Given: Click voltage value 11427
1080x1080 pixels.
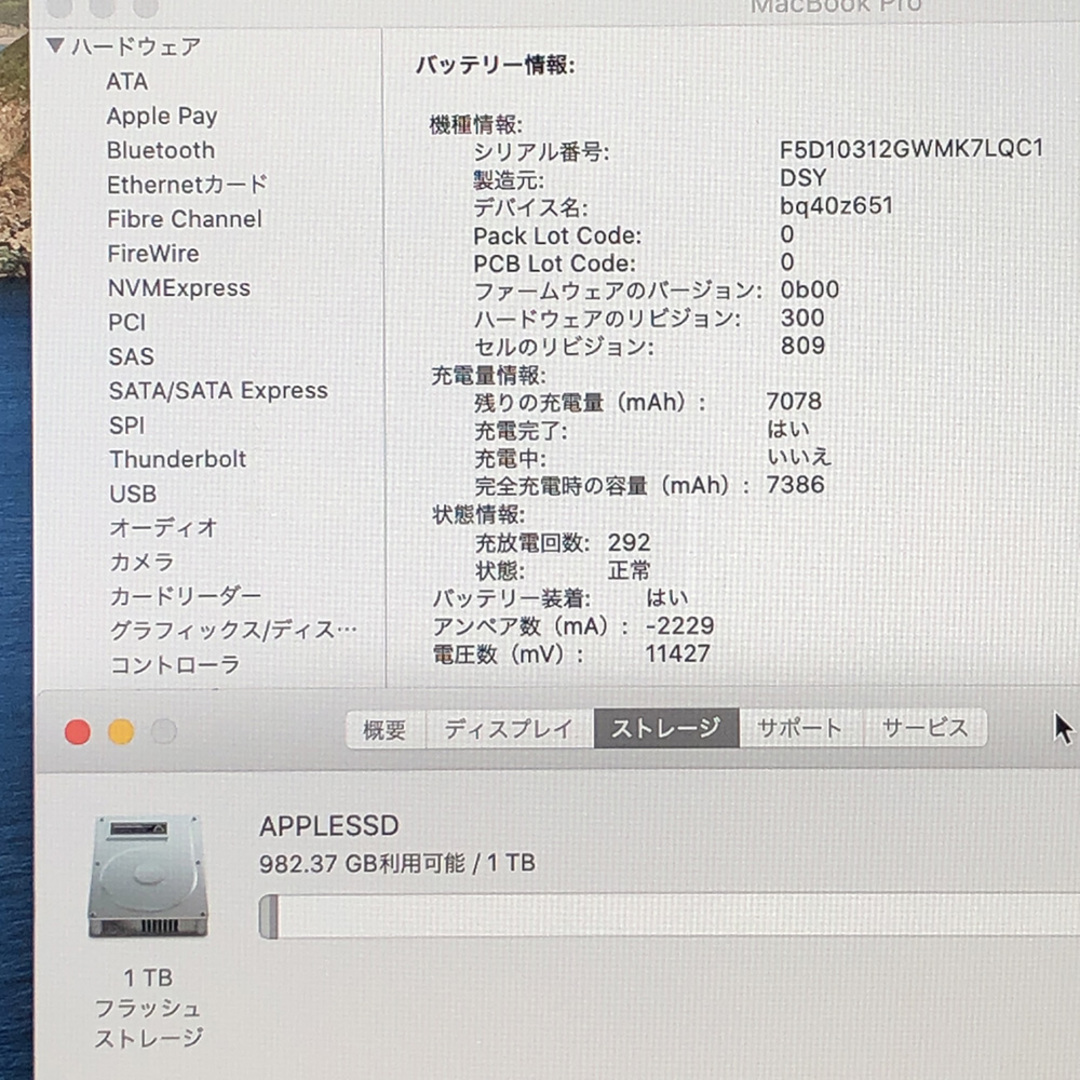Looking at the screenshot, I should tap(678, 654).
